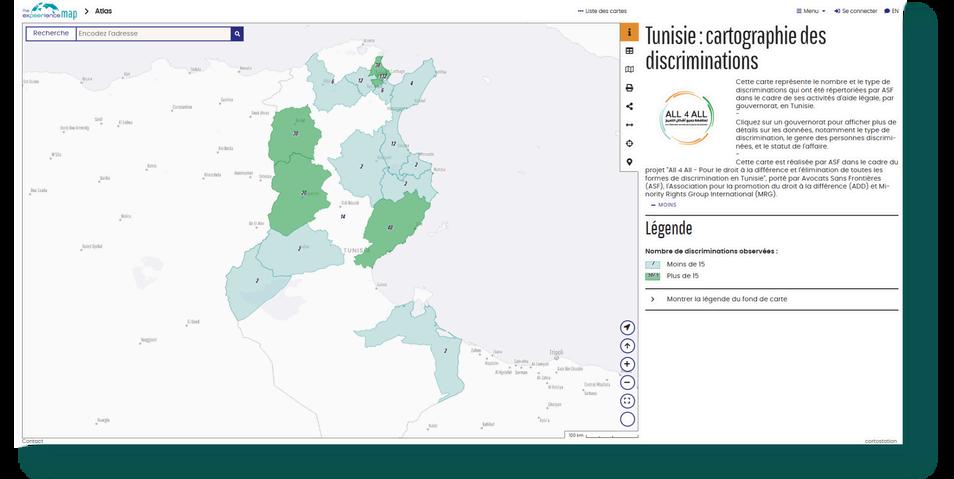Viewport: 954px width, 479px height.
Task: Click the Plus de 15 legend swatch
Action: pos(652,276)
